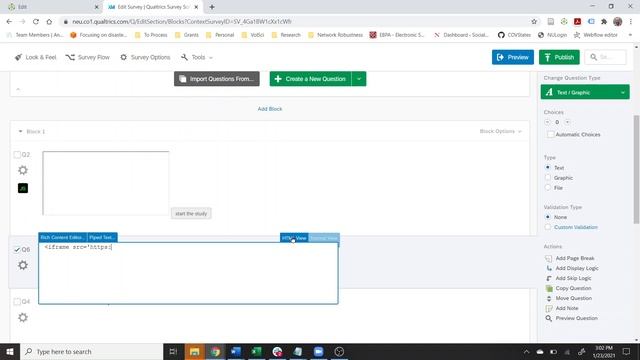Open the browser extensions puzzle icon
The image size is (640, 360).
click(x=604, y=22)
